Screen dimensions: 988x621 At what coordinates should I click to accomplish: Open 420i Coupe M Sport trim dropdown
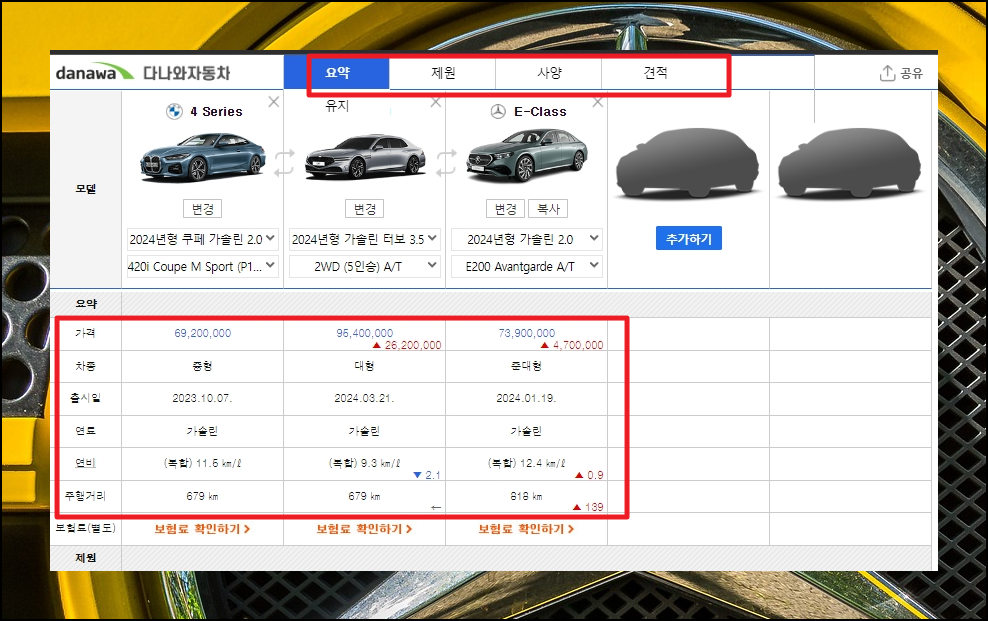click(x=202, y=266)
